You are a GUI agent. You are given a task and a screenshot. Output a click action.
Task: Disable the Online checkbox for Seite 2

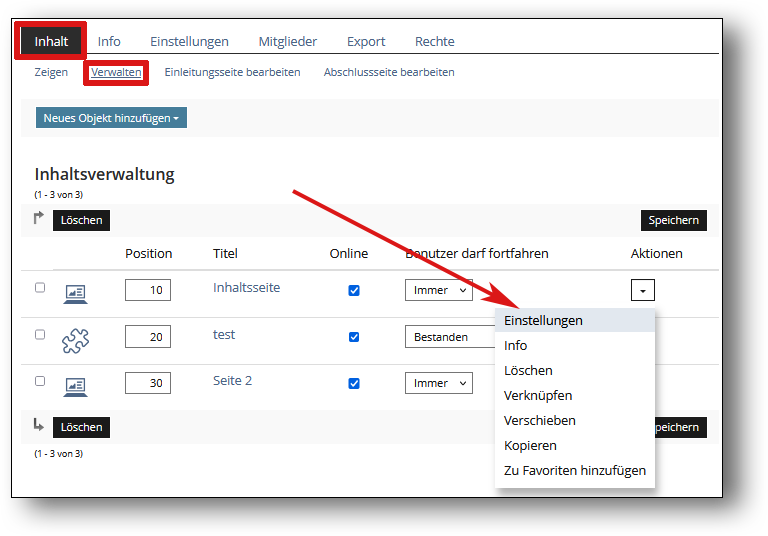pos(354,383)
